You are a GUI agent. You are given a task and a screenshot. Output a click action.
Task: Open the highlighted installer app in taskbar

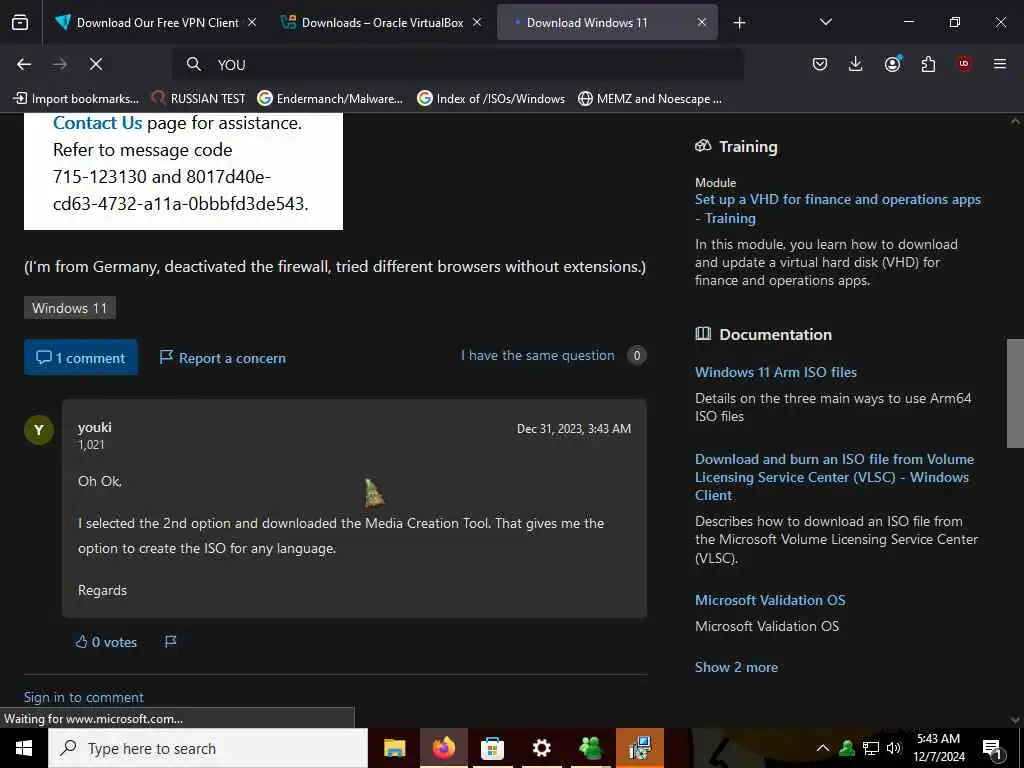tap(640, 748)
